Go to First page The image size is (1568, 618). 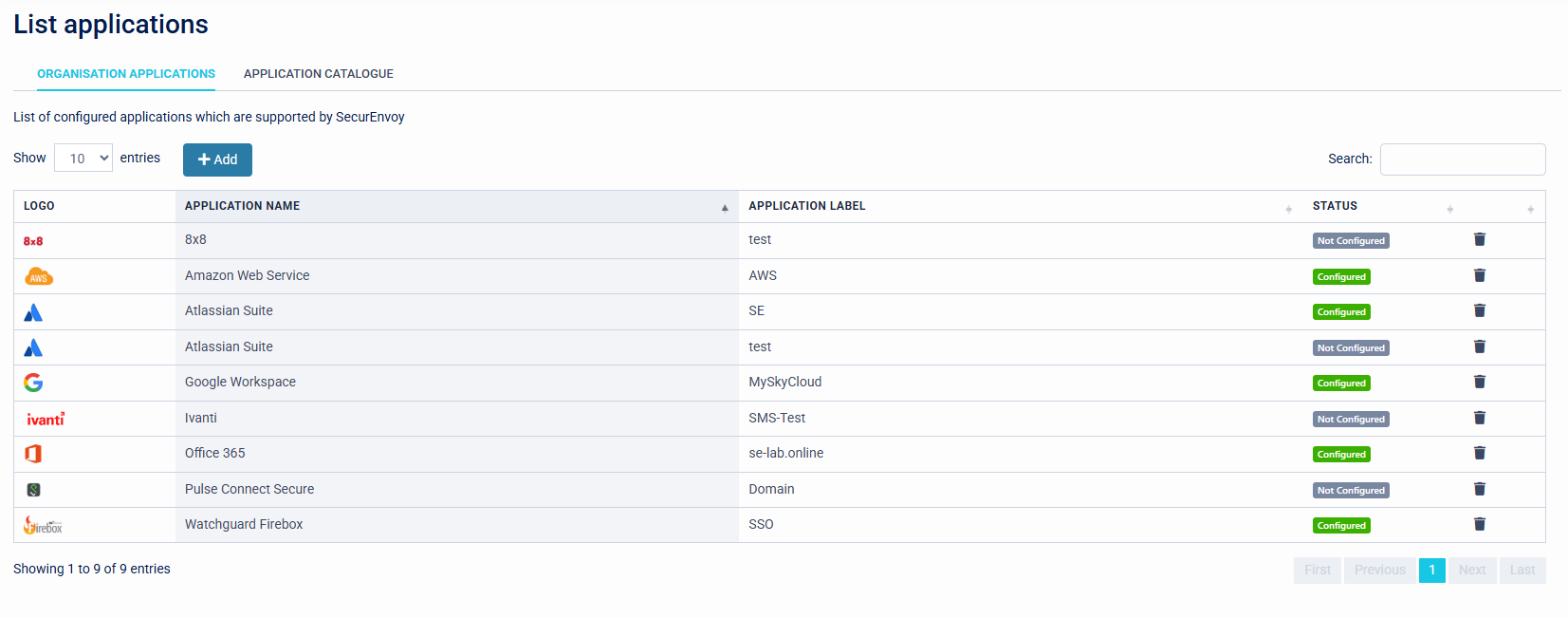1318,570
